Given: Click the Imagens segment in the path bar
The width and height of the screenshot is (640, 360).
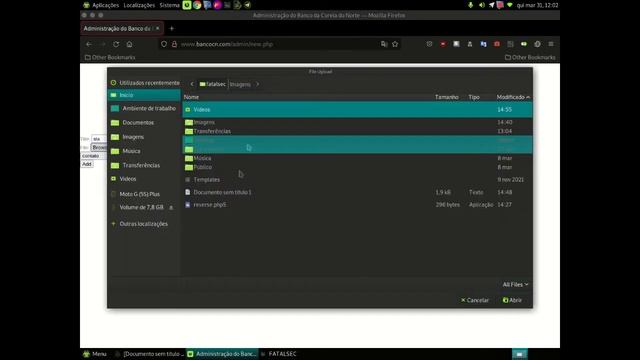Looking at the screenshot, I should pos(240,84).
